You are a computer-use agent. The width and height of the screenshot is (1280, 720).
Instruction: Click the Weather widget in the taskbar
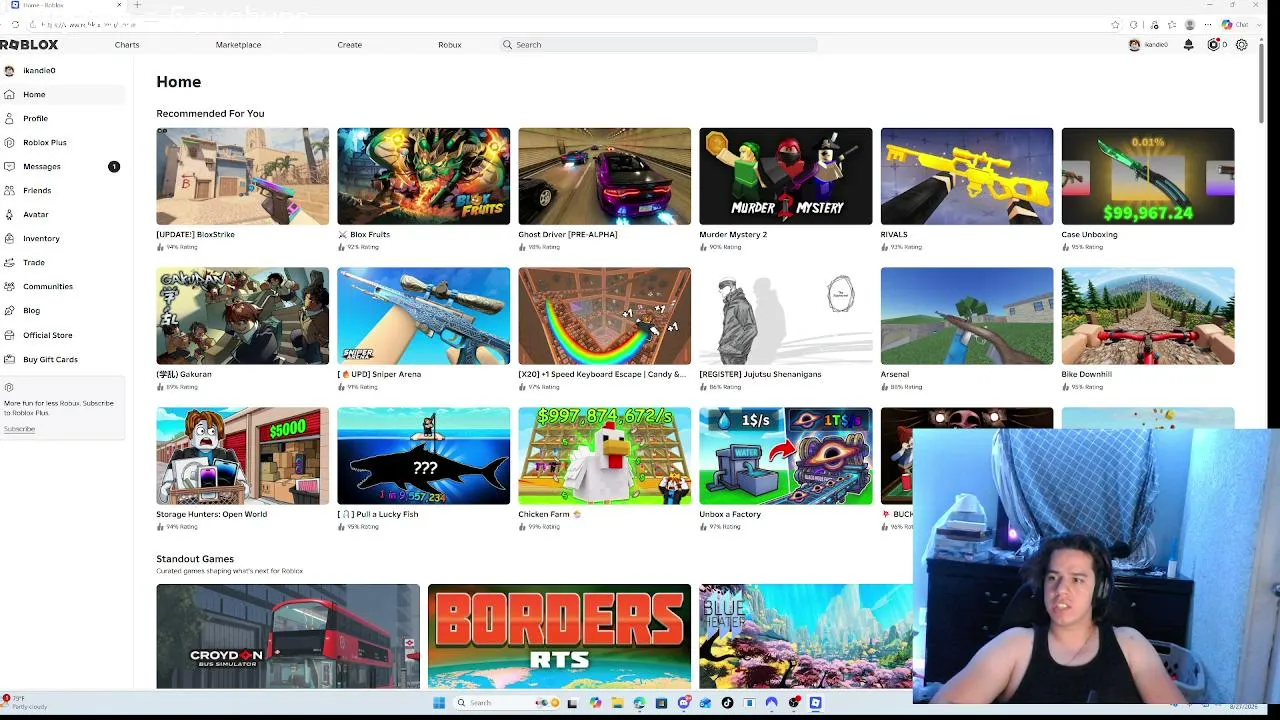[25, 703]
